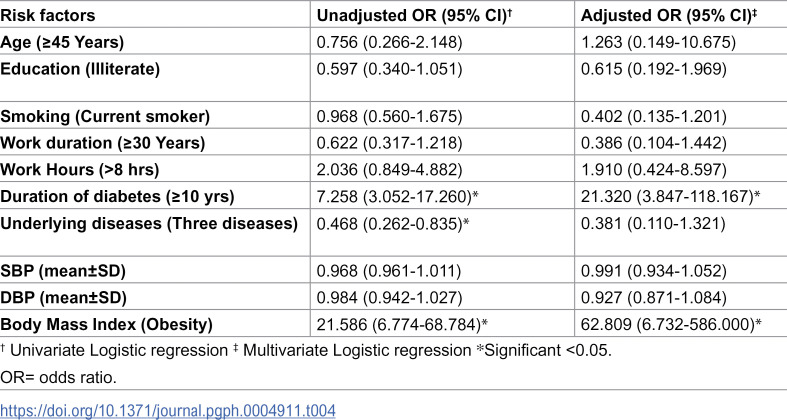This screenshot has width=787, height=420.
Task: Select Underlying diseases (Three diseases) label
Action: click(149, 223)
